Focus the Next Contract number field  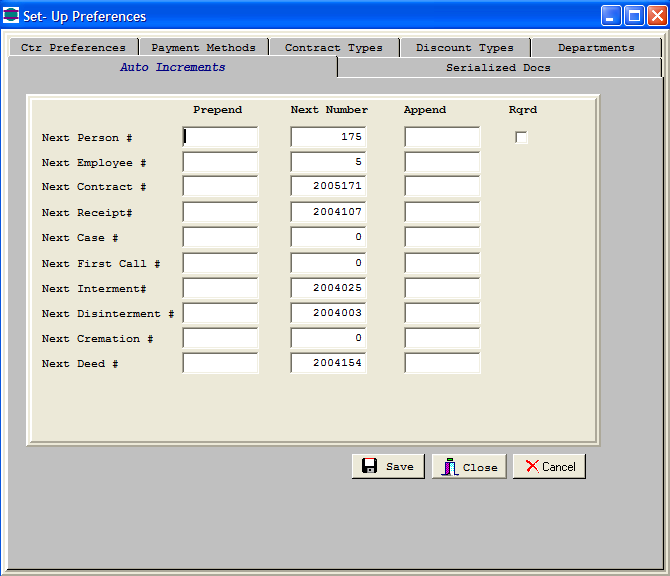328,187
